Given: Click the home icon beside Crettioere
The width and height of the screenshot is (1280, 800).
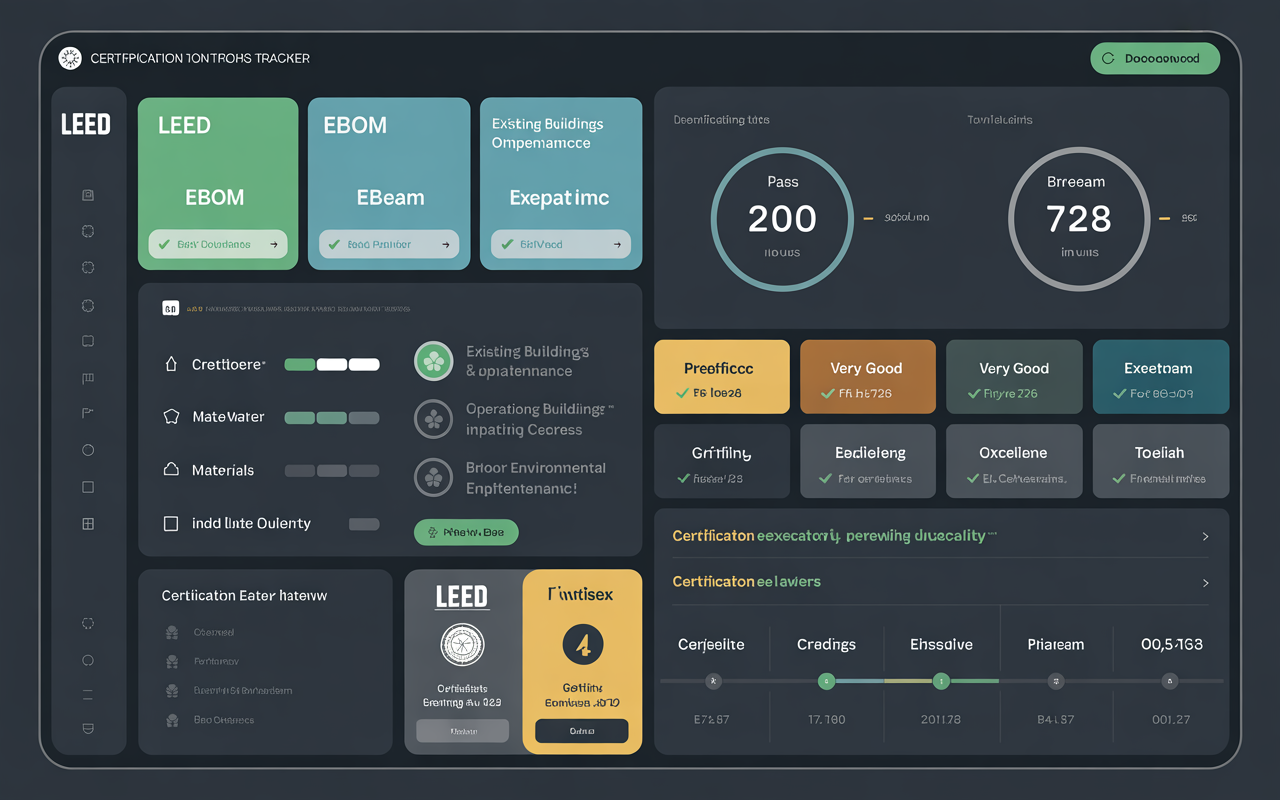Looking at the screenshot, I should coord(171,365).
